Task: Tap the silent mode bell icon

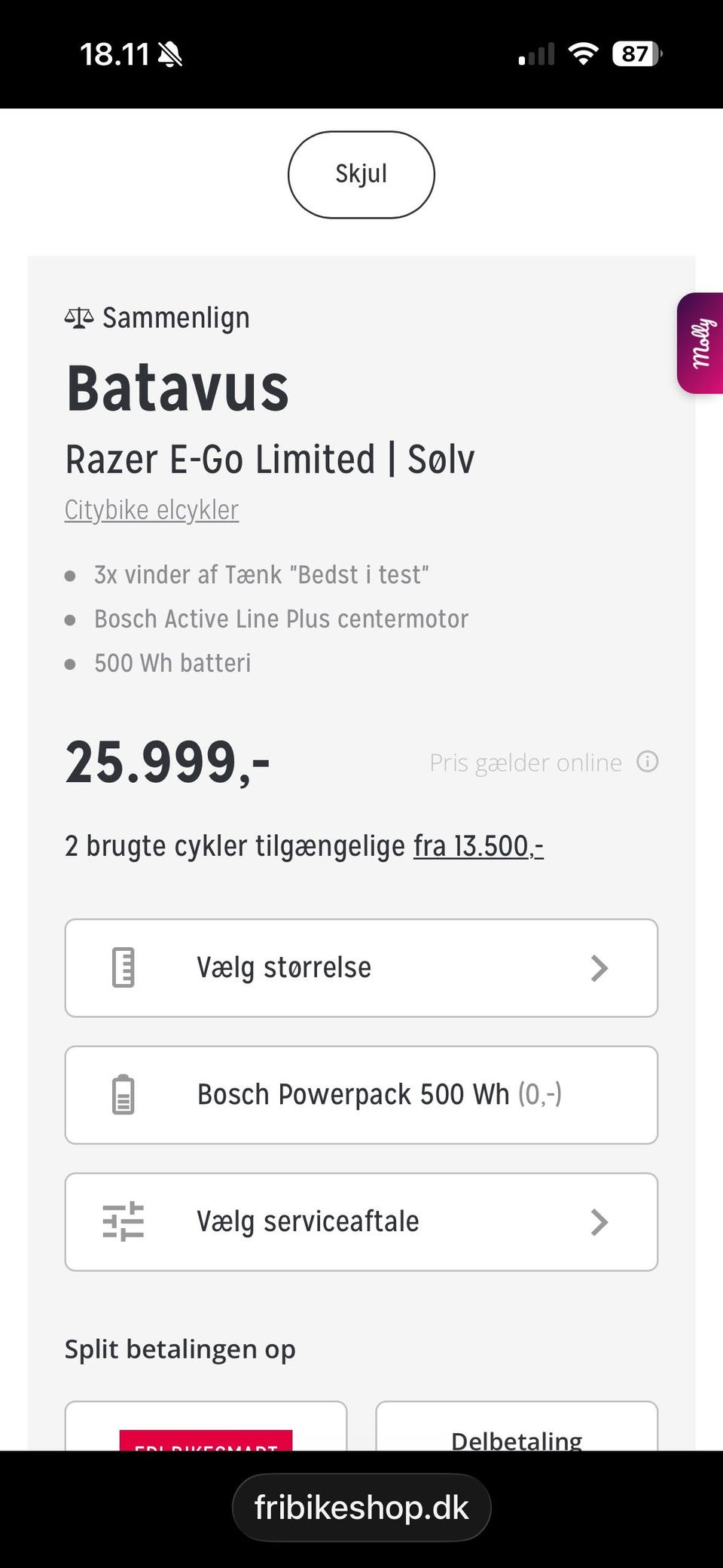Action: [170, 54]
